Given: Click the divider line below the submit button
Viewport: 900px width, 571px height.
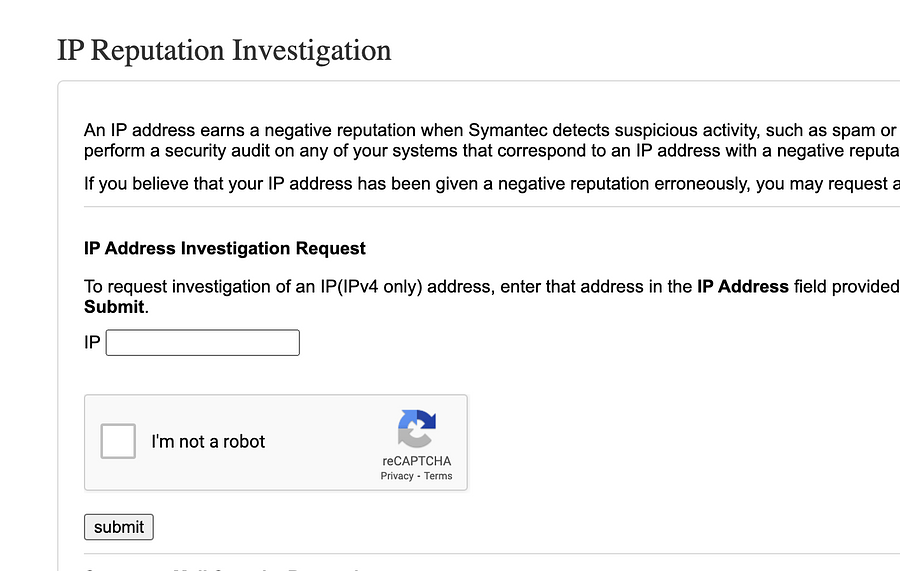Looking at the screenshot, I should [492, 554].
